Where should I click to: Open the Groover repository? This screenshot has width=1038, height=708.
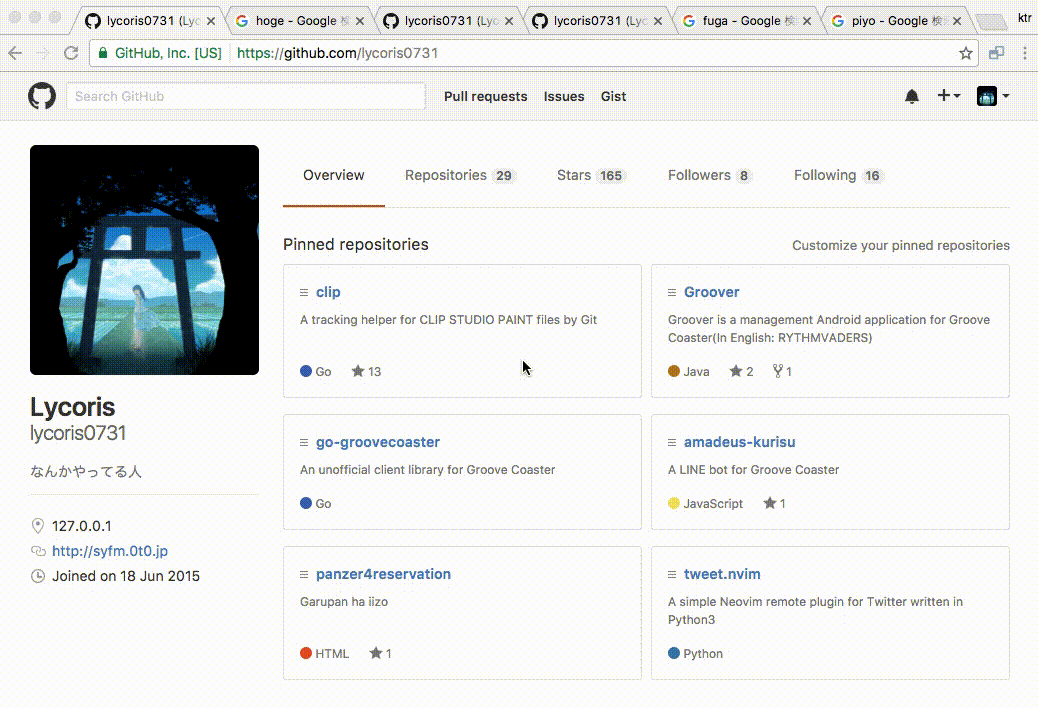pos(712,292)
